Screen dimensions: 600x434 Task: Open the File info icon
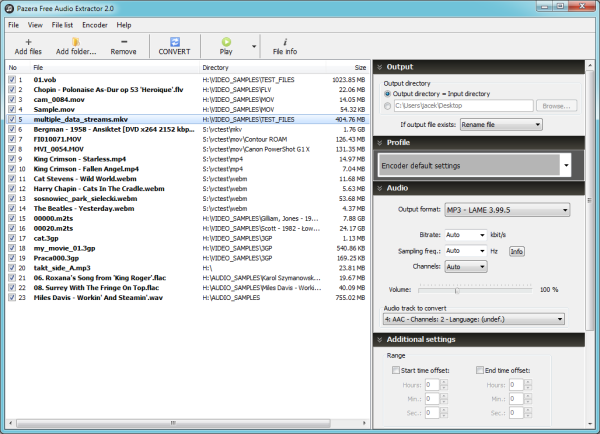click(x=285, y=42)
